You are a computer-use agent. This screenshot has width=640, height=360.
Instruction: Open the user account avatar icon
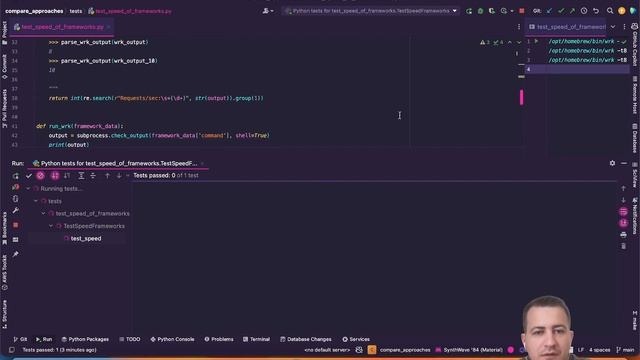click(622, 11)
